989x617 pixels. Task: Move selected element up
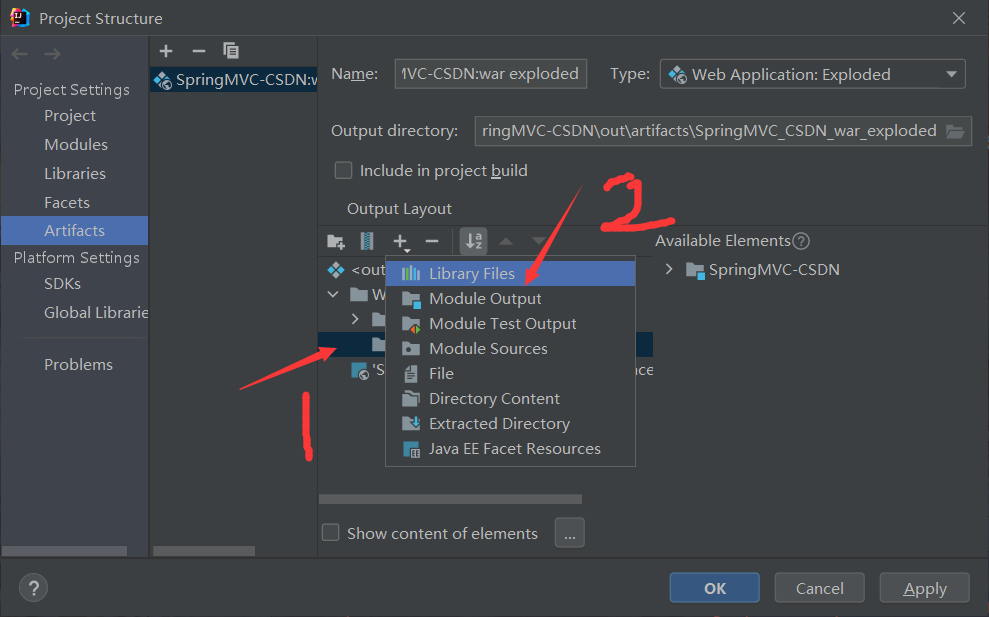(x=506, y=241)
